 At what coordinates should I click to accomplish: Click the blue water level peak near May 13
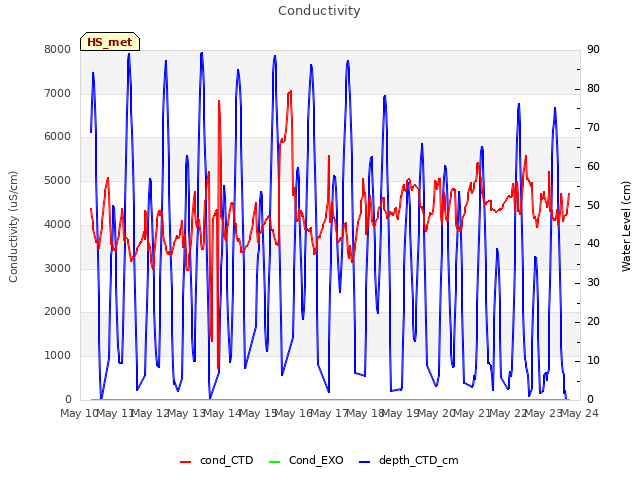pyautogui.click(x=202, y=53)
